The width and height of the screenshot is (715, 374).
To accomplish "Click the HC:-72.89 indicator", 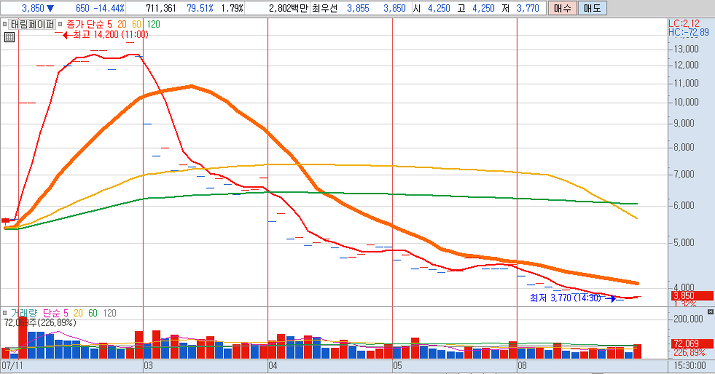I will click(689, 32).
